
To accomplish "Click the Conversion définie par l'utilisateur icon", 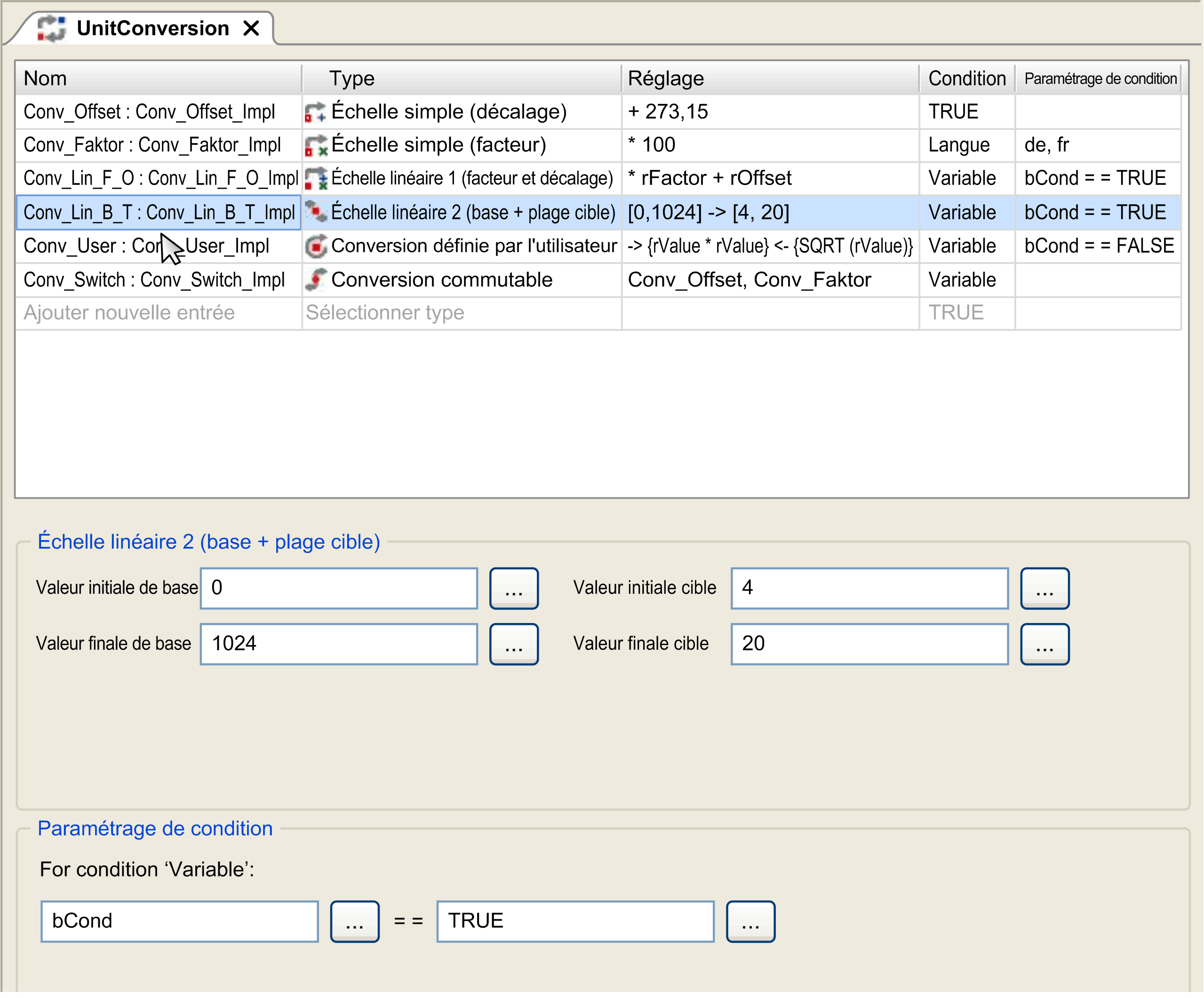I will tap(315, 246).
